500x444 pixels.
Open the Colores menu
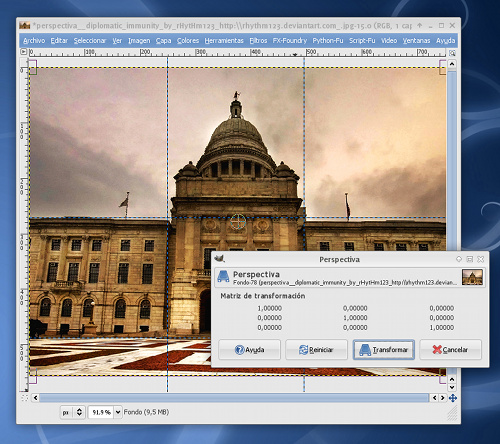click(188, 41)
